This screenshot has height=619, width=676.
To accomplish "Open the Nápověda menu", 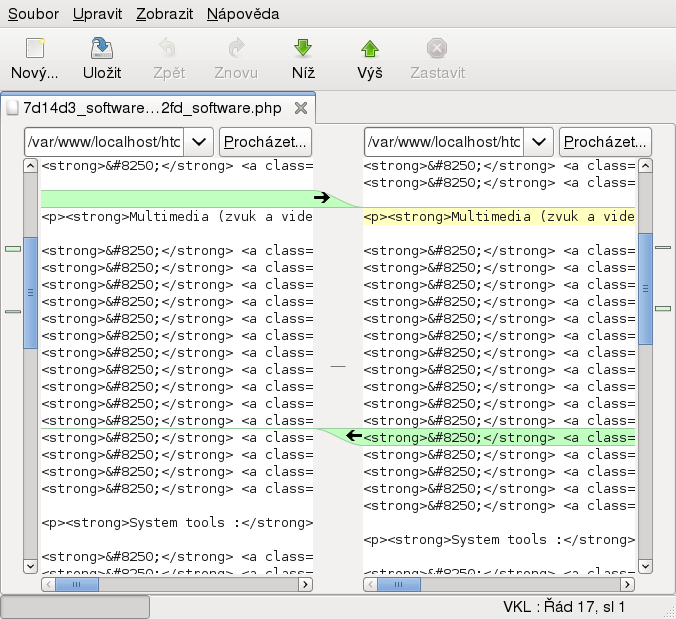I will coord(243,14).
